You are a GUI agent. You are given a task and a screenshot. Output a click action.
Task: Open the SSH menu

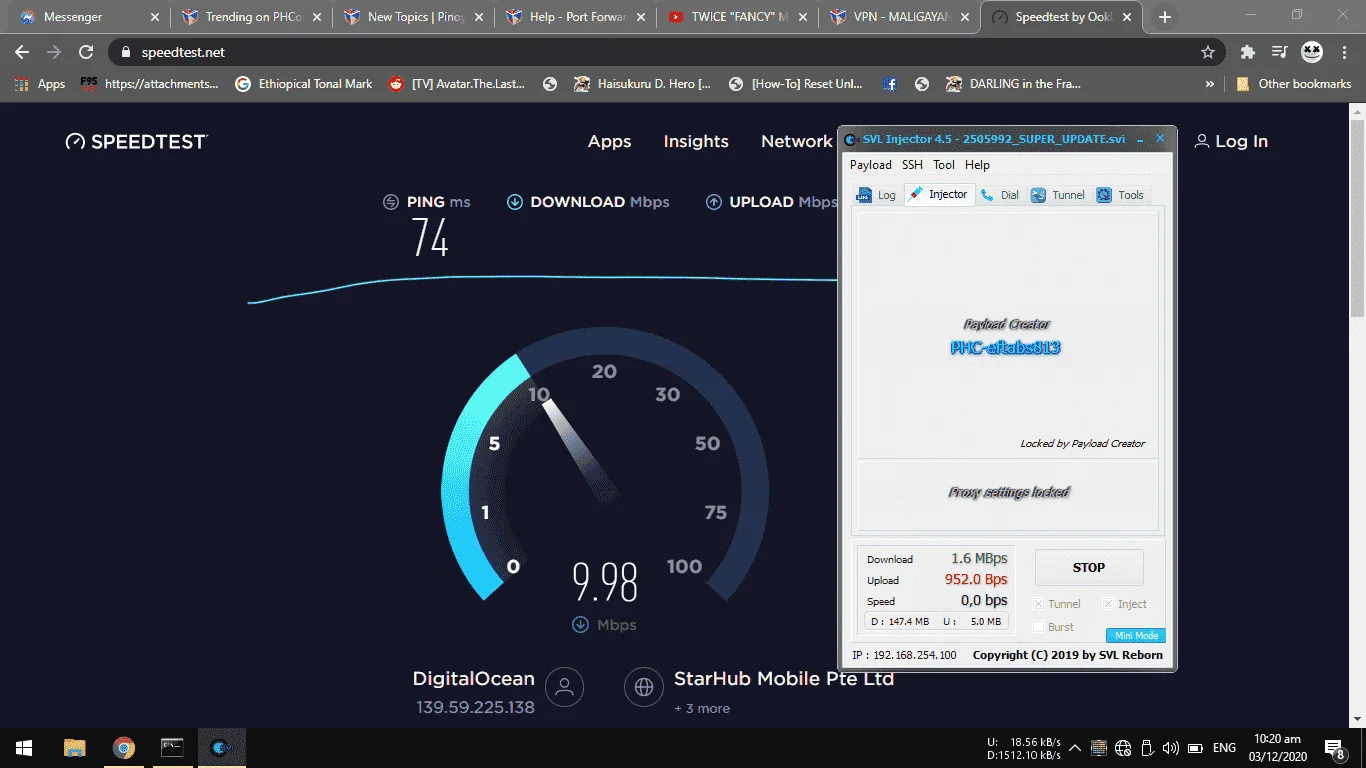912,165
